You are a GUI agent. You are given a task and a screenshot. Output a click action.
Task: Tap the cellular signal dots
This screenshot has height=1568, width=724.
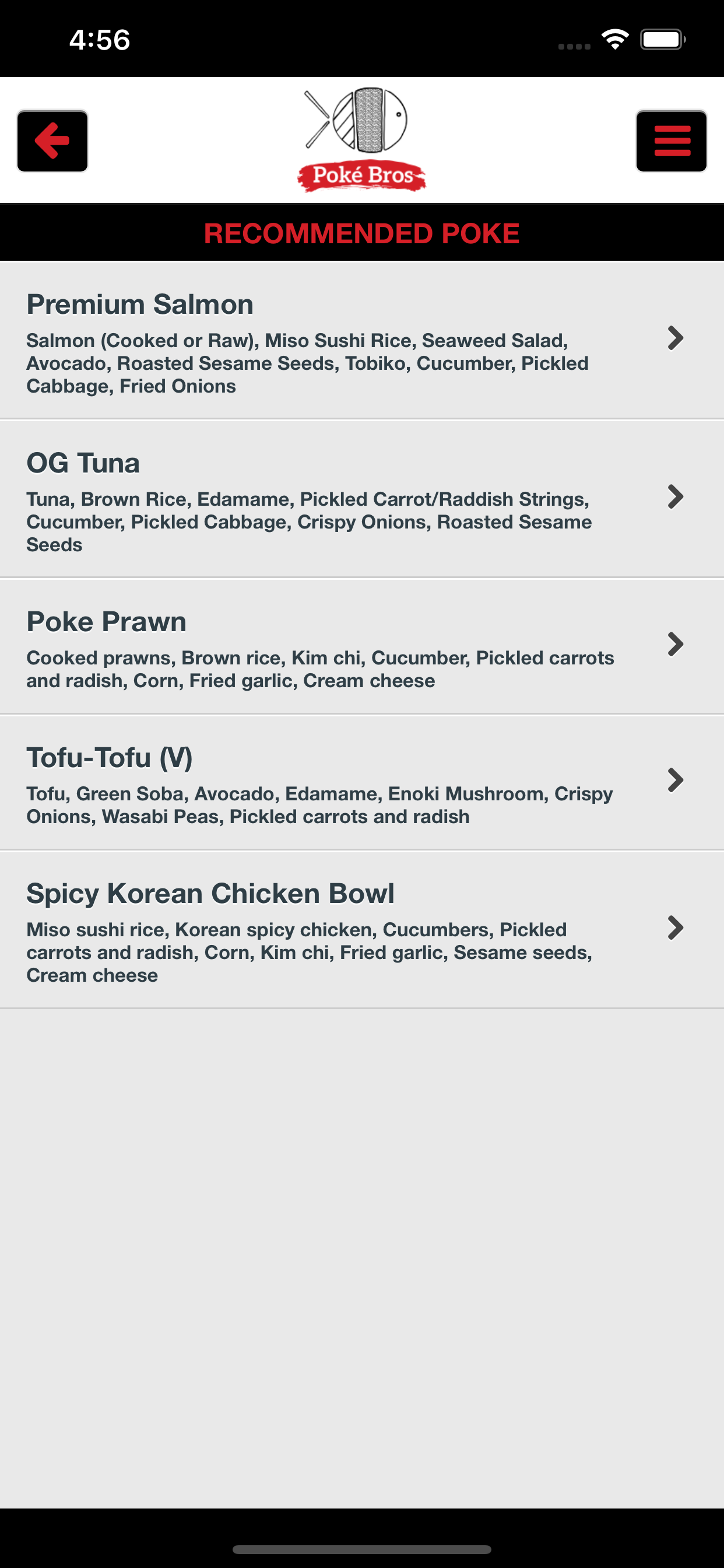tap(574, 46)
